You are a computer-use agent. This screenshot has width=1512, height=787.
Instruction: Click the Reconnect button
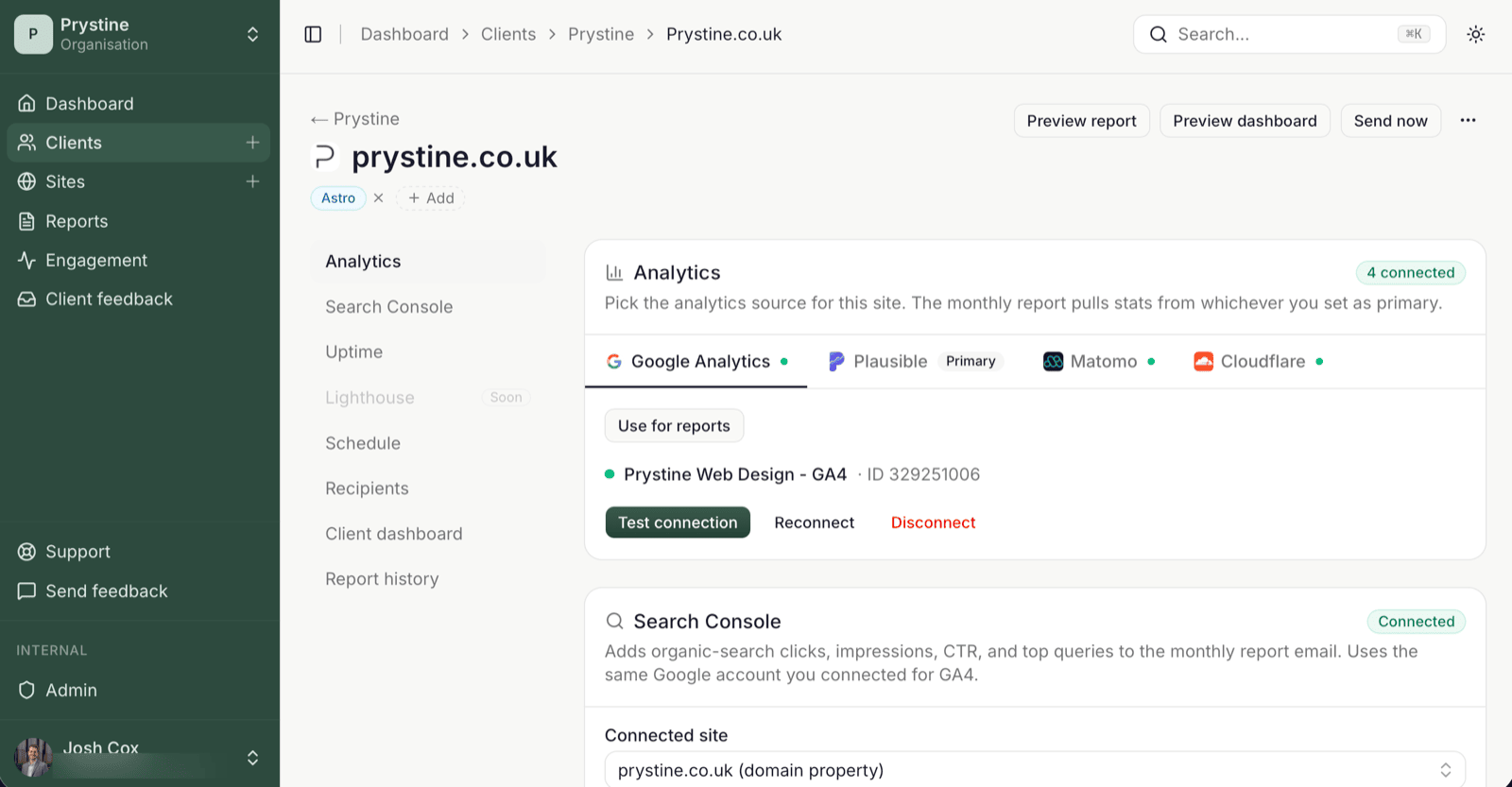pyautogui.click(x=815, y=522)
